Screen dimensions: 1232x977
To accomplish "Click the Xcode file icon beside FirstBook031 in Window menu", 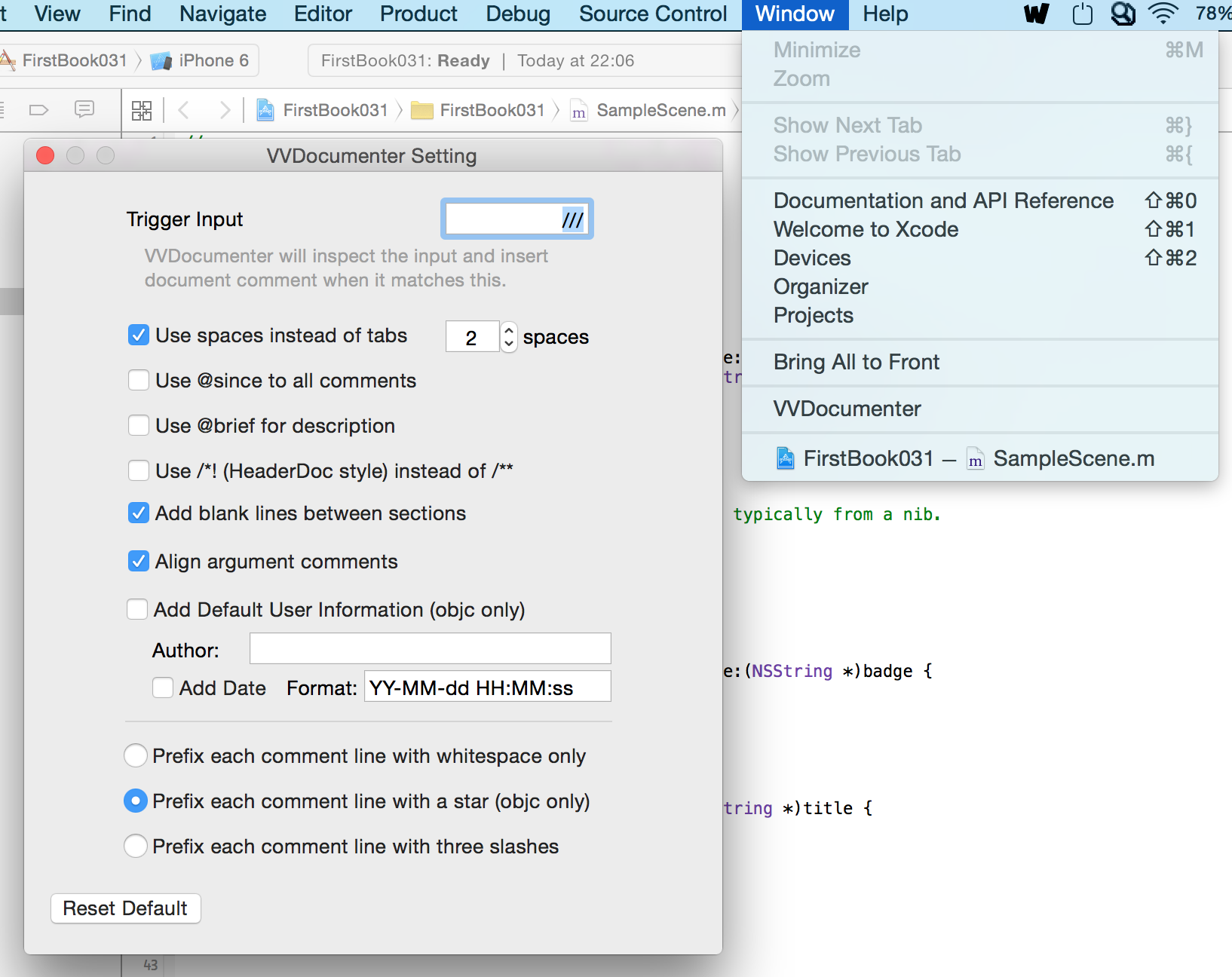I will pyautogui.click(x=786, y=458).
